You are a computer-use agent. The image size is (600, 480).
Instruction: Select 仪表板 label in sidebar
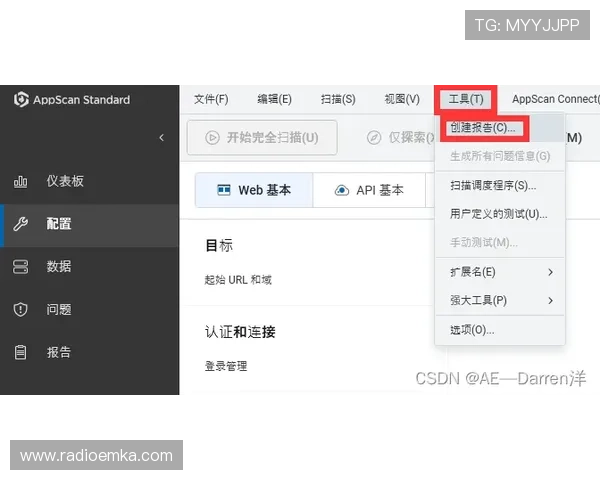click(x=65, y=181)
